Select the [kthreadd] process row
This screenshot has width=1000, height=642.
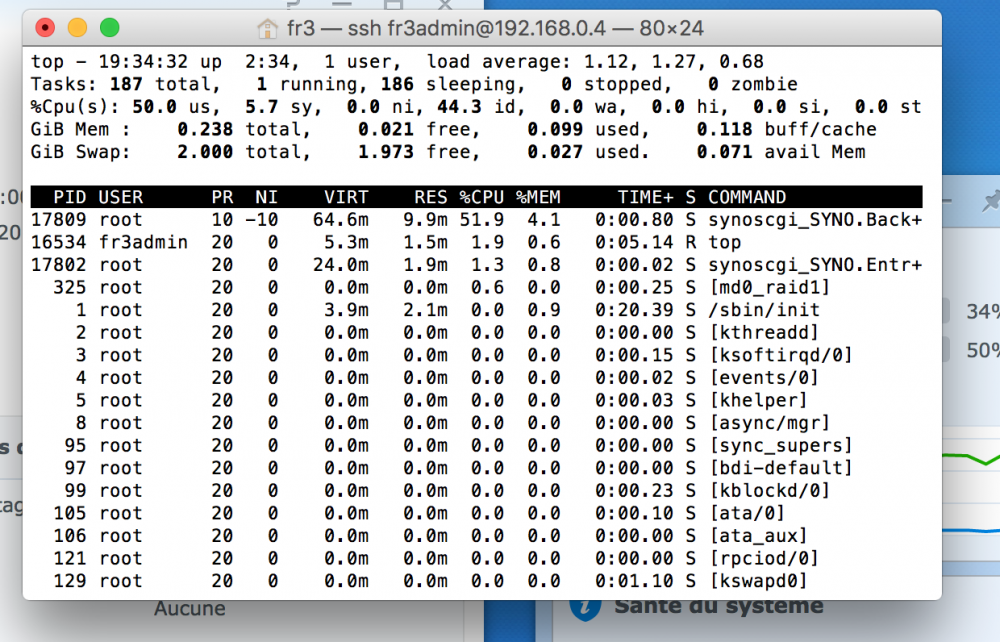476,333
